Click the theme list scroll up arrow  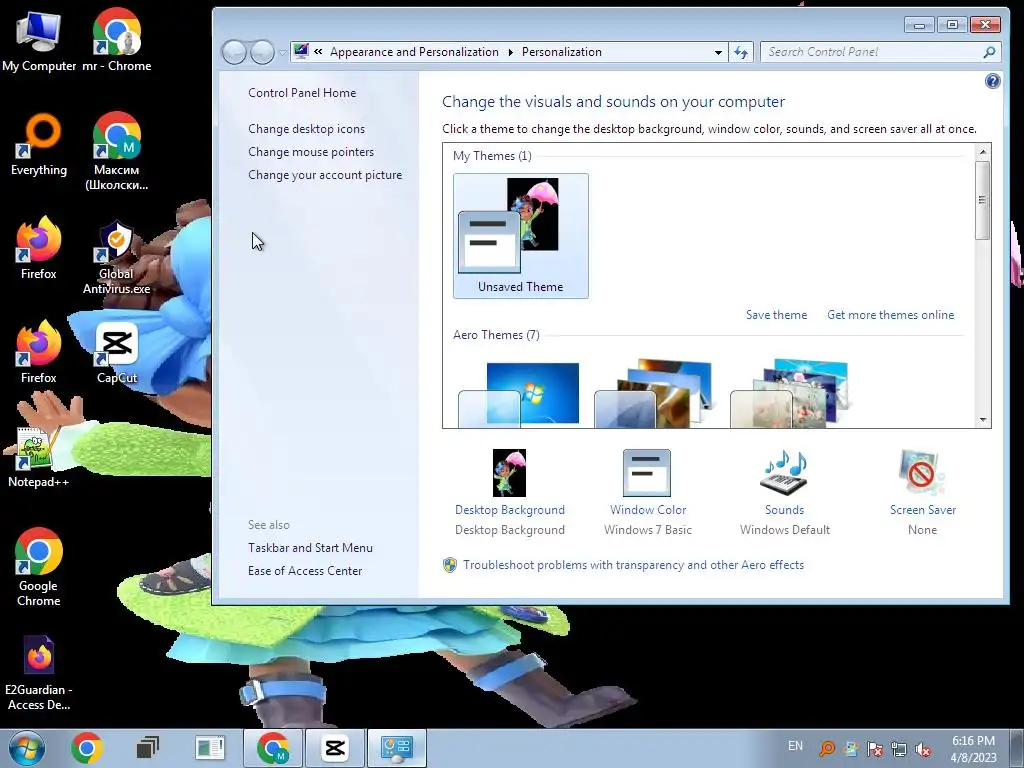tap(983, 152)
